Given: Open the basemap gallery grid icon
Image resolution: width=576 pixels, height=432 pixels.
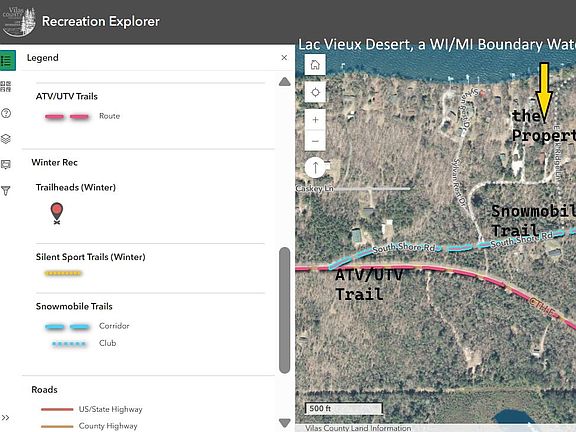Looking at the screenshot, I should pos(6,87).
